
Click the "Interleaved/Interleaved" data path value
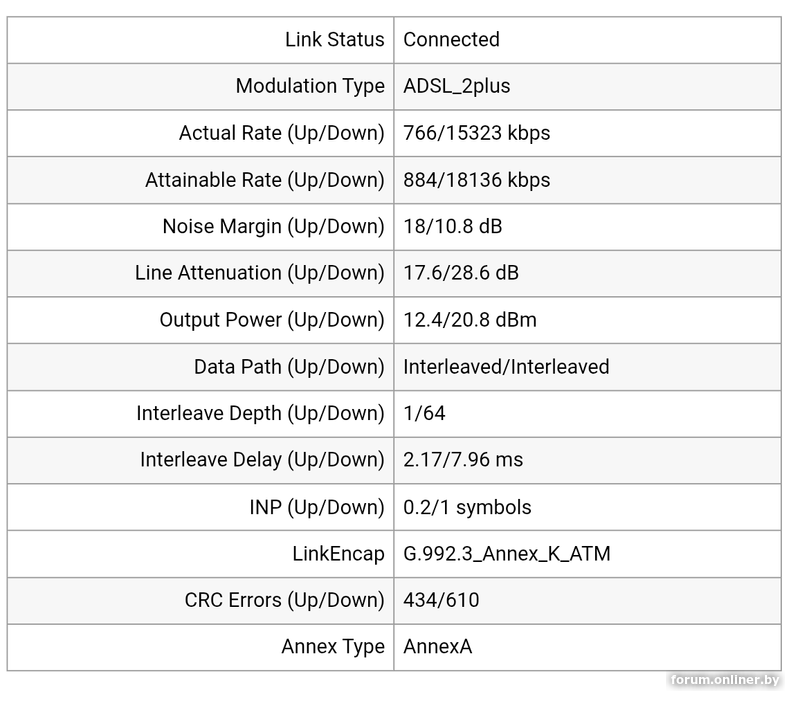pyautogui.click(x=506, y=367)
